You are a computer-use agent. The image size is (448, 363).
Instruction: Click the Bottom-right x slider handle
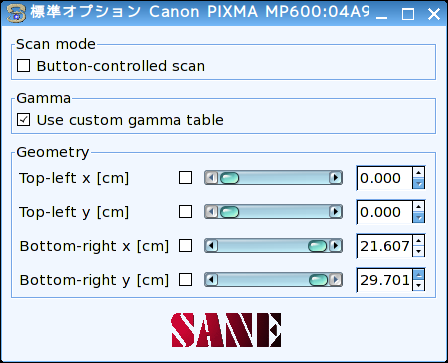click(317, 246)
